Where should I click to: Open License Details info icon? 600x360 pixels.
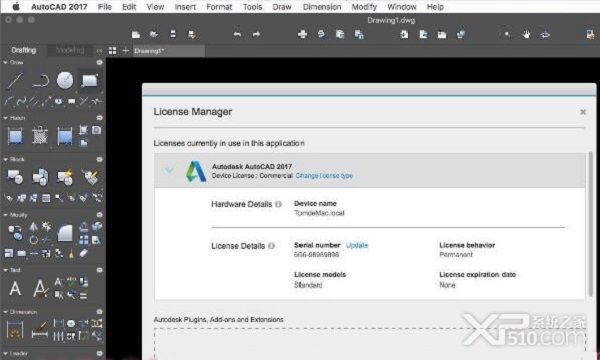(x=271, y=246)
